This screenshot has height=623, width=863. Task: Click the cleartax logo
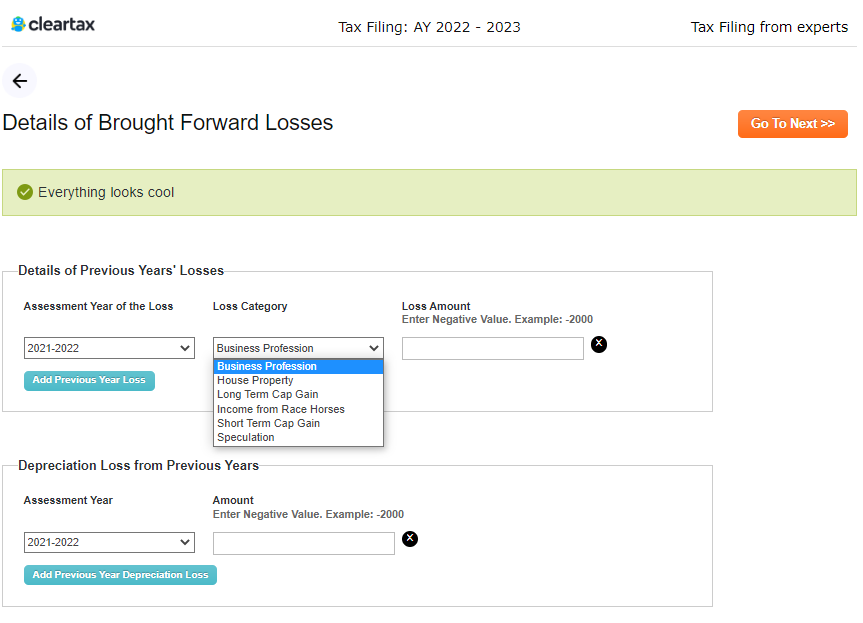pyautogui.click(x=53, y=24)
